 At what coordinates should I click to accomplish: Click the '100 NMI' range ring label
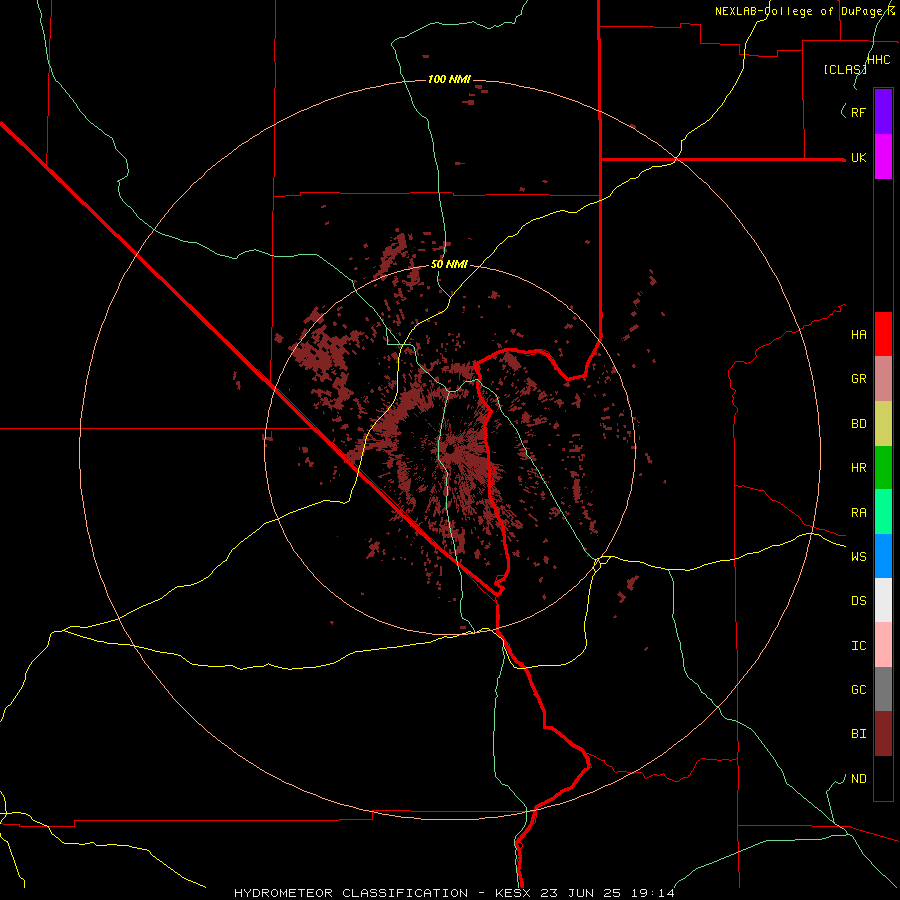(449, 79)
